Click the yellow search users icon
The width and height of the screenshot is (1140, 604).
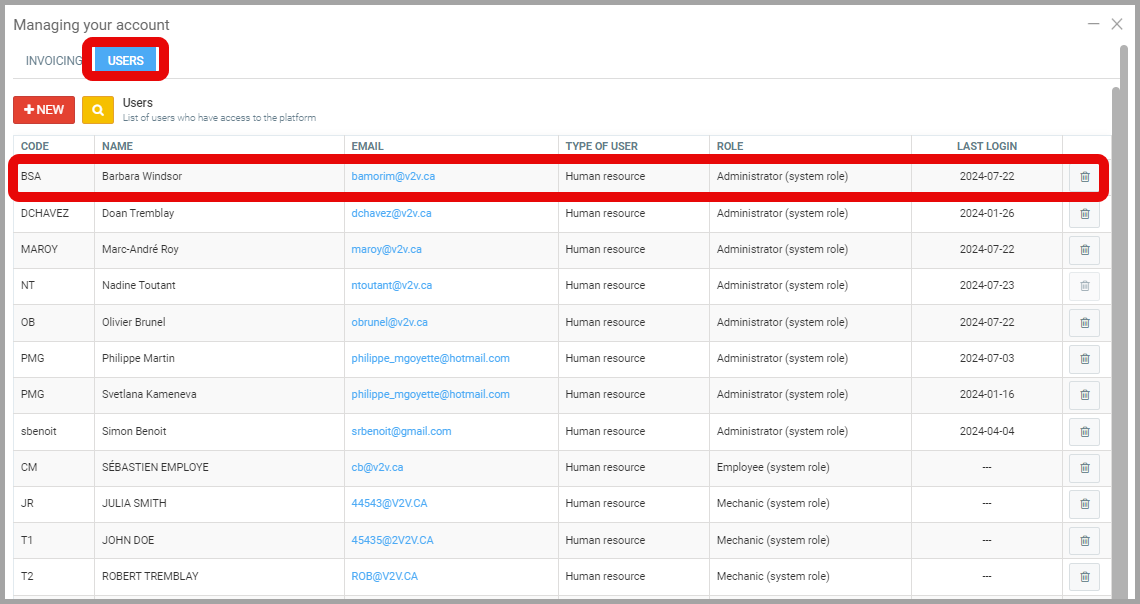coord(98,110)
